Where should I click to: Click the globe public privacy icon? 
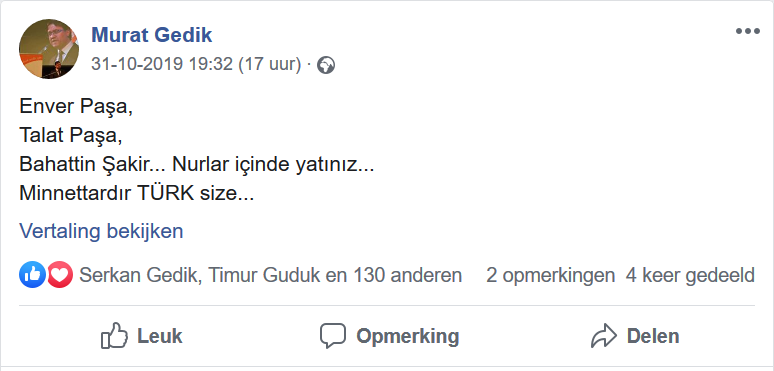(326, 65)
